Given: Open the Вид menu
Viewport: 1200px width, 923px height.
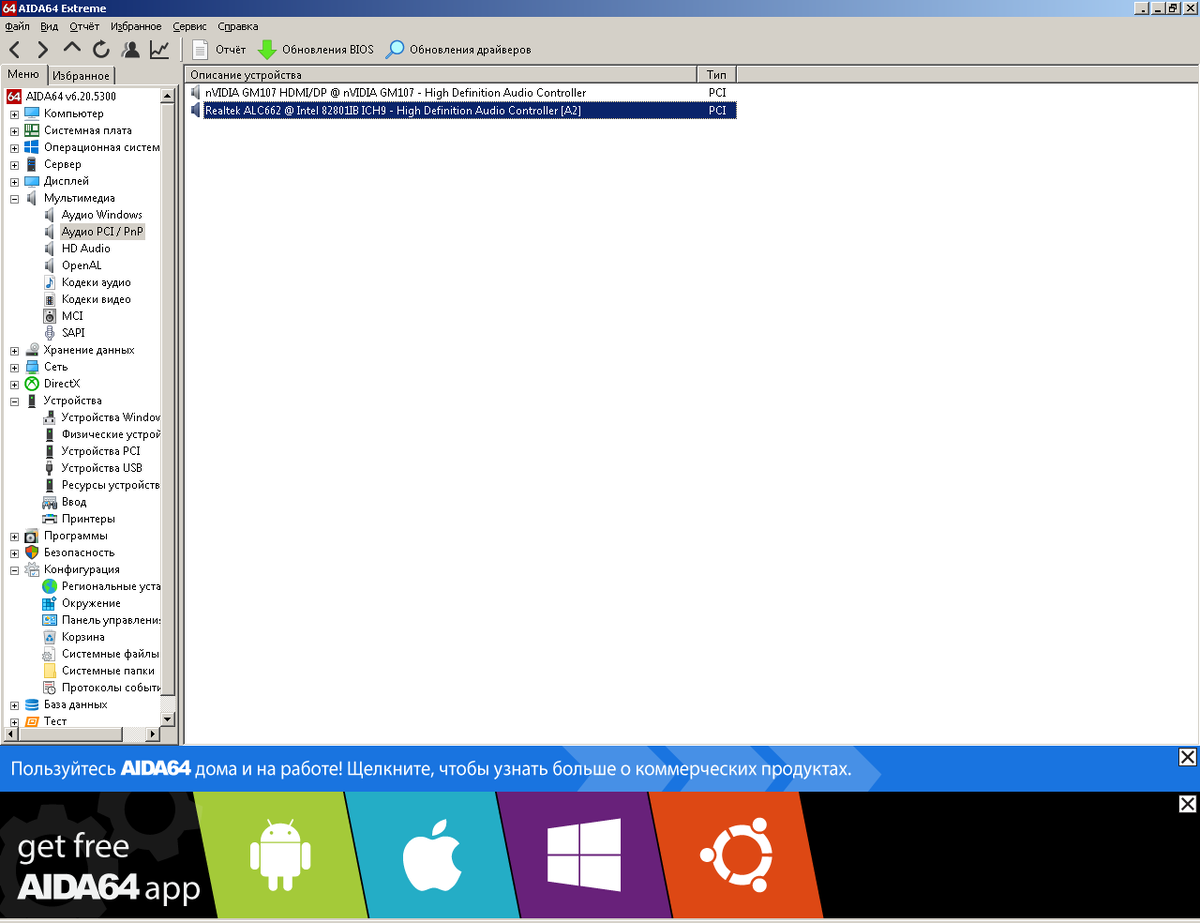Looking at the screenshot, I should (49, 26).
